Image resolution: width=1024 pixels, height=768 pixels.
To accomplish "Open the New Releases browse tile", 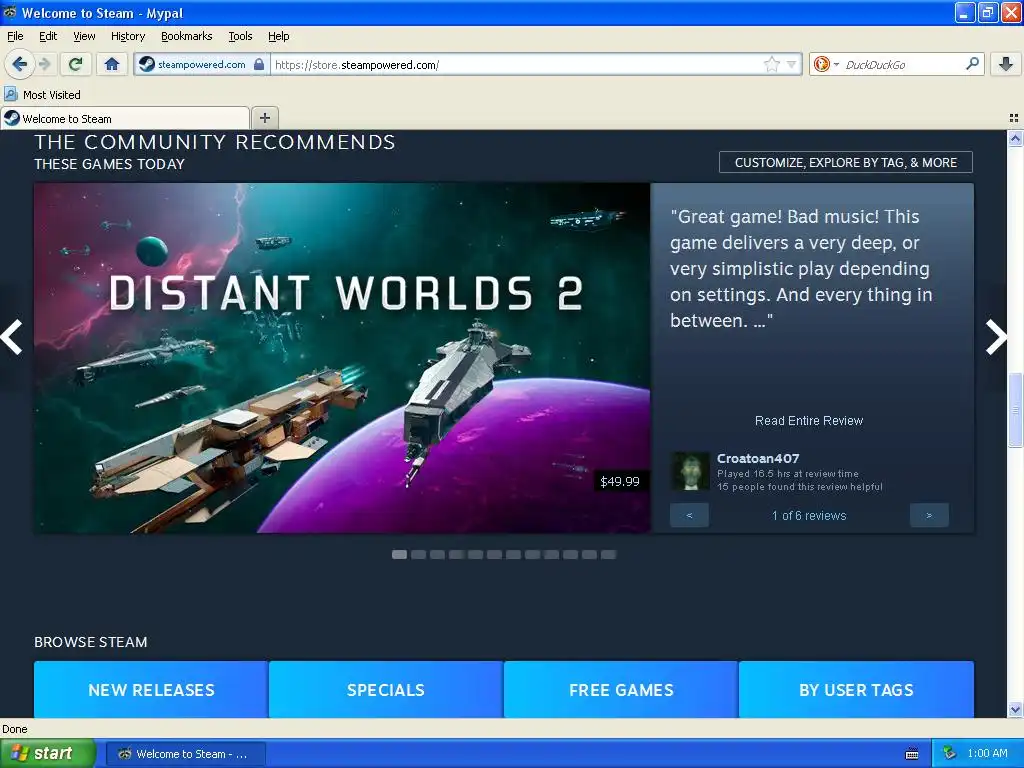I will click(x=151, y=690).
